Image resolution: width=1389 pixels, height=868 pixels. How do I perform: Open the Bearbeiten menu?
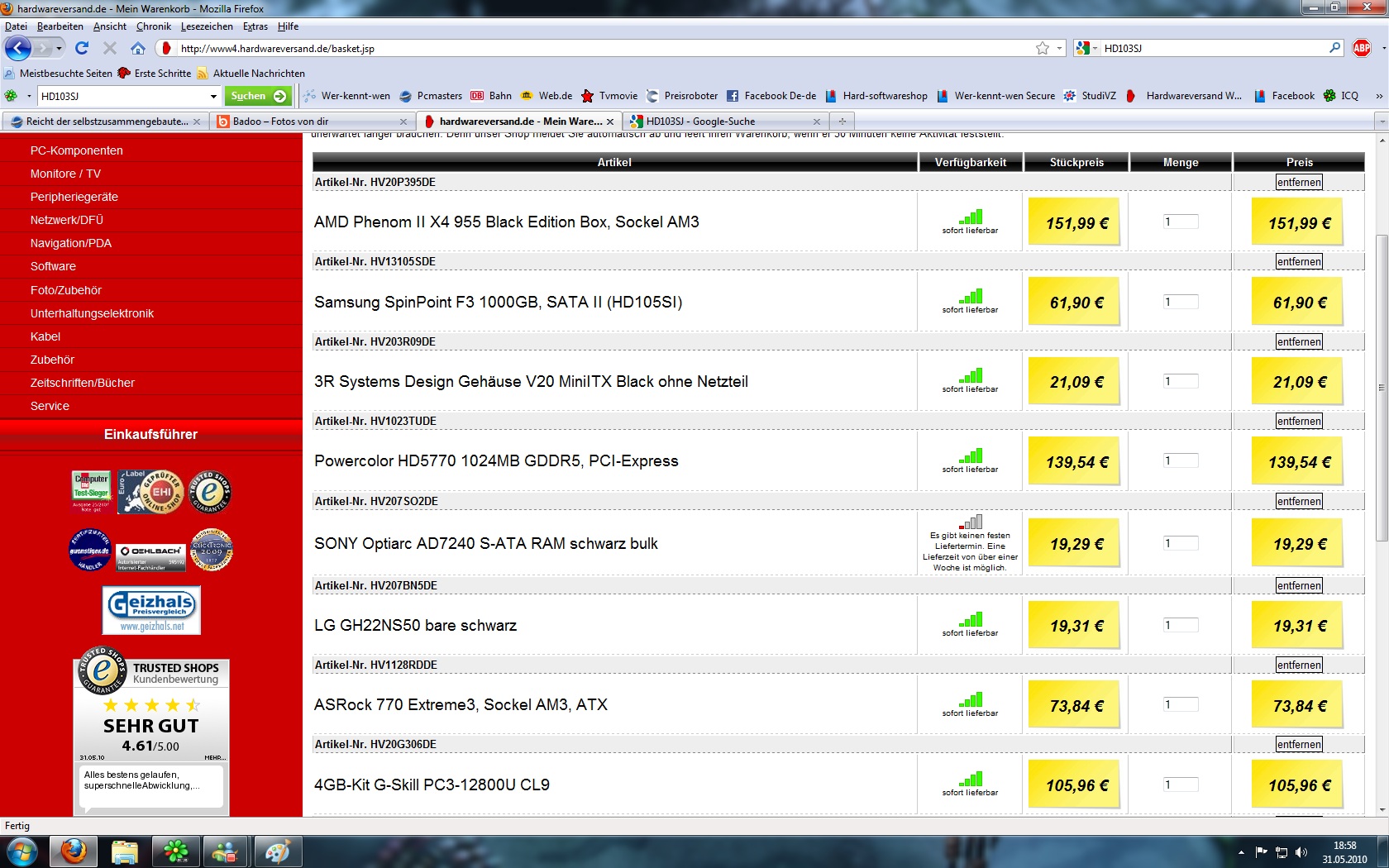pos(60,26)
